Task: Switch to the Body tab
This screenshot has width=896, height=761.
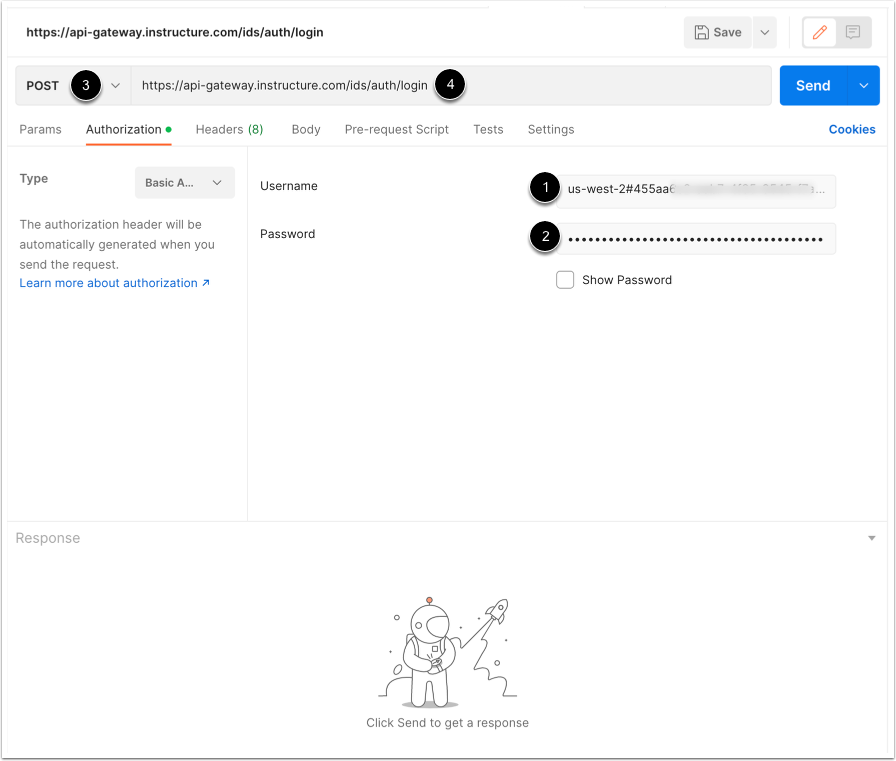Action: point(305,129)
